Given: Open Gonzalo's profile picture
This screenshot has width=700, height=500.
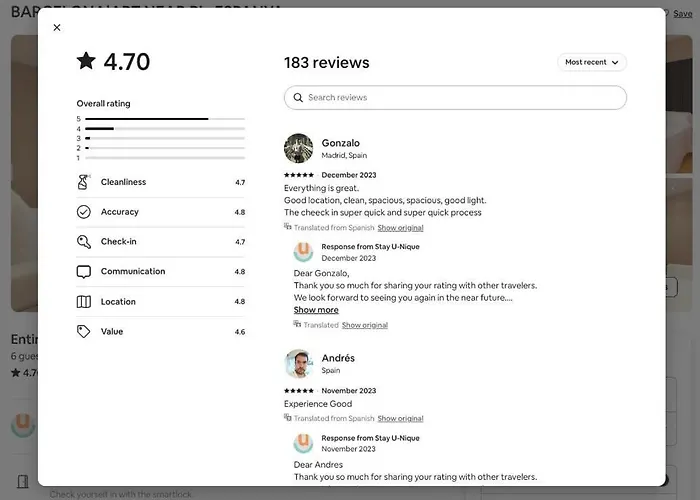Looking at the screenshot, I should (298, 148).
